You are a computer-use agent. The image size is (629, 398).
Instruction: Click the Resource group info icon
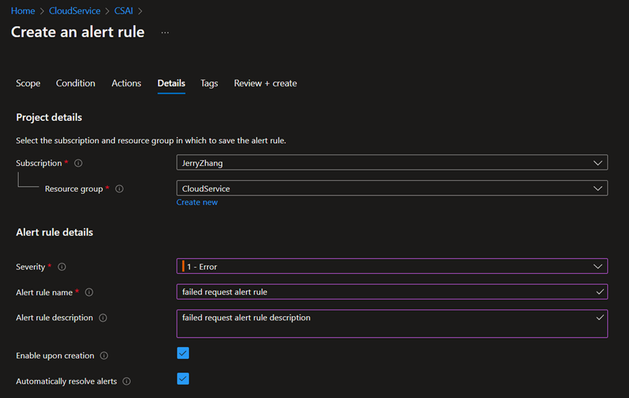click(x=120, y=189)
